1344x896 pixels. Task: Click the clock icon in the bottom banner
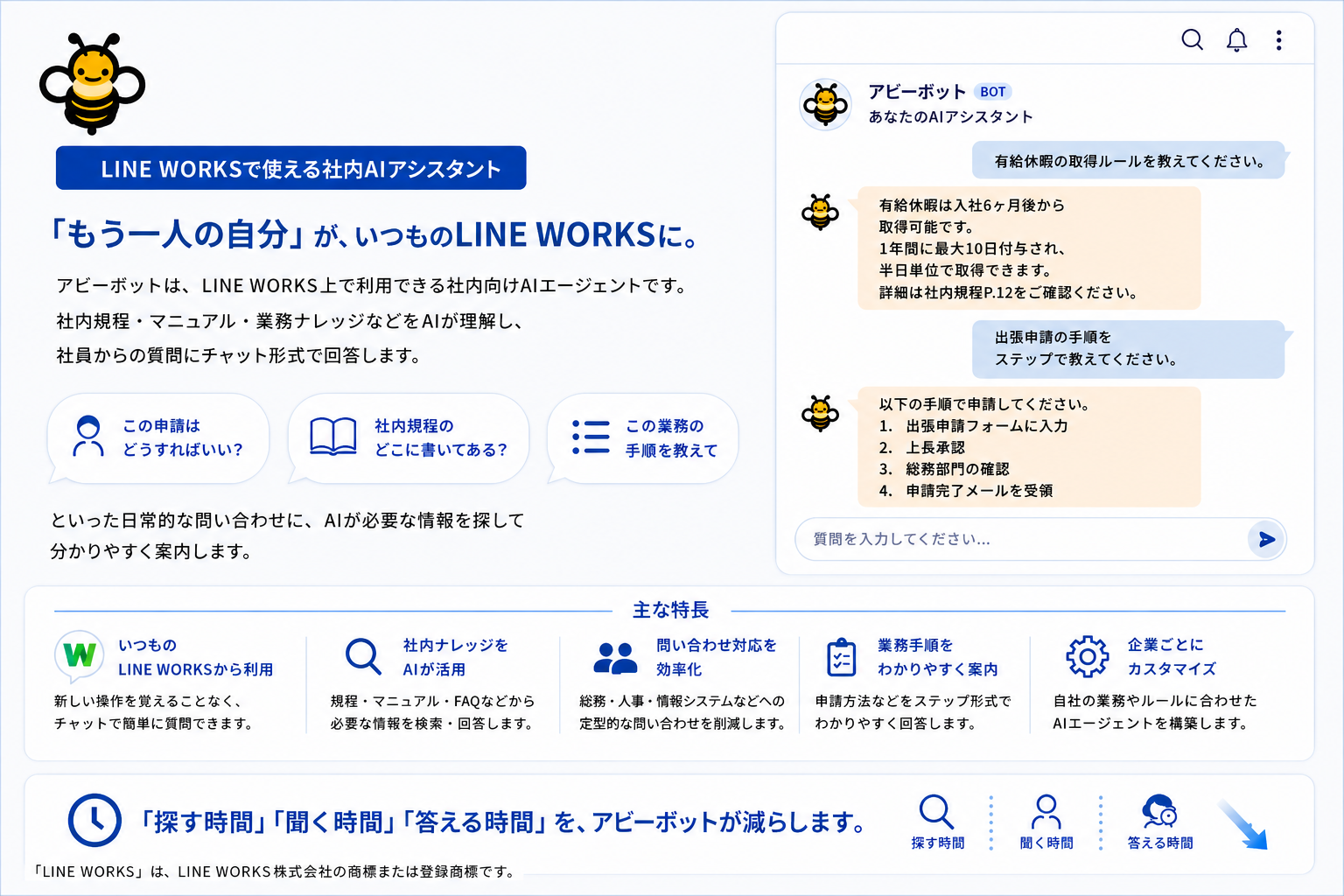(94, 820)
